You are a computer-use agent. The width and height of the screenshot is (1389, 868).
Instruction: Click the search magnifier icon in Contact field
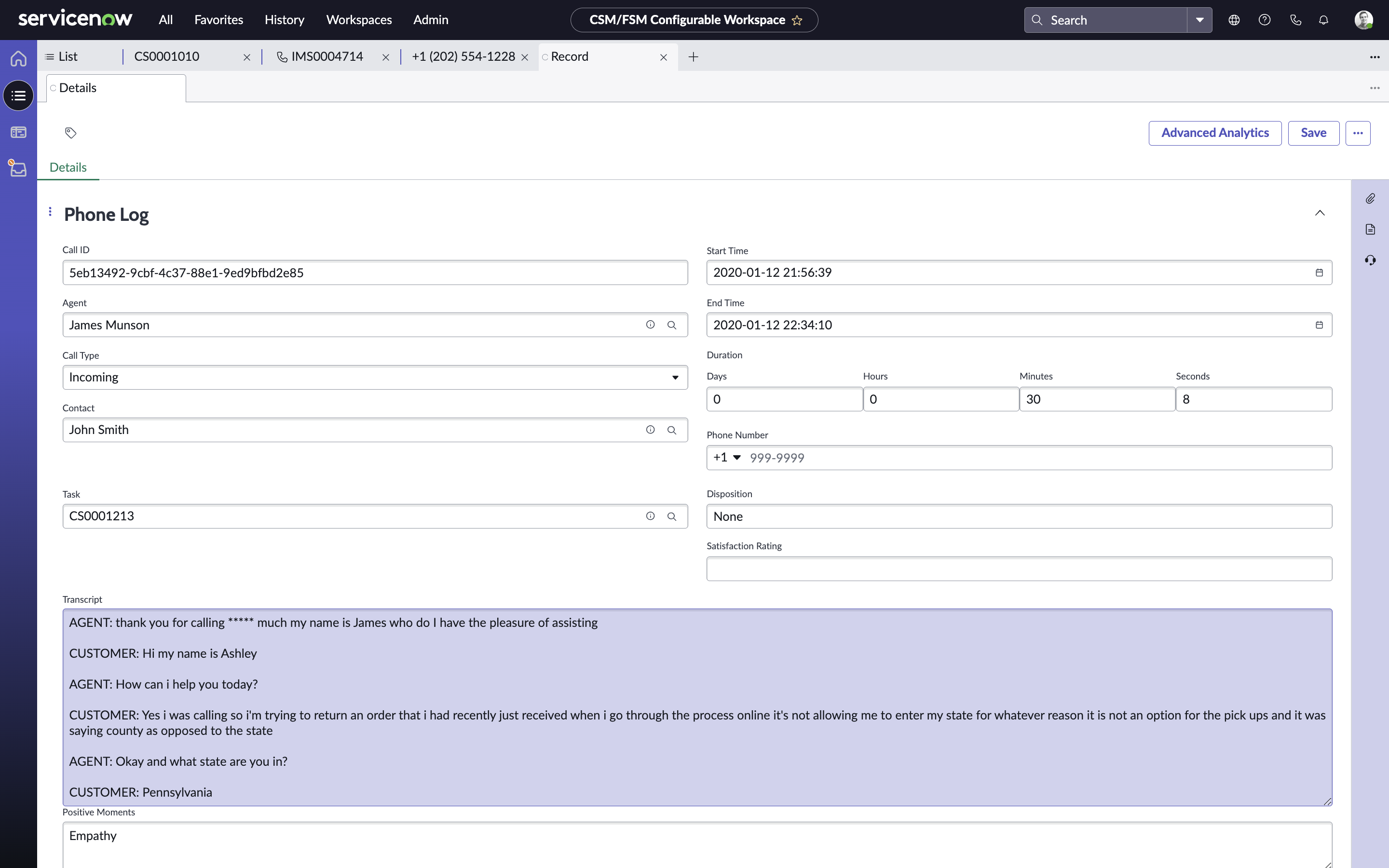pyautogui.click(x=672, y=430)
